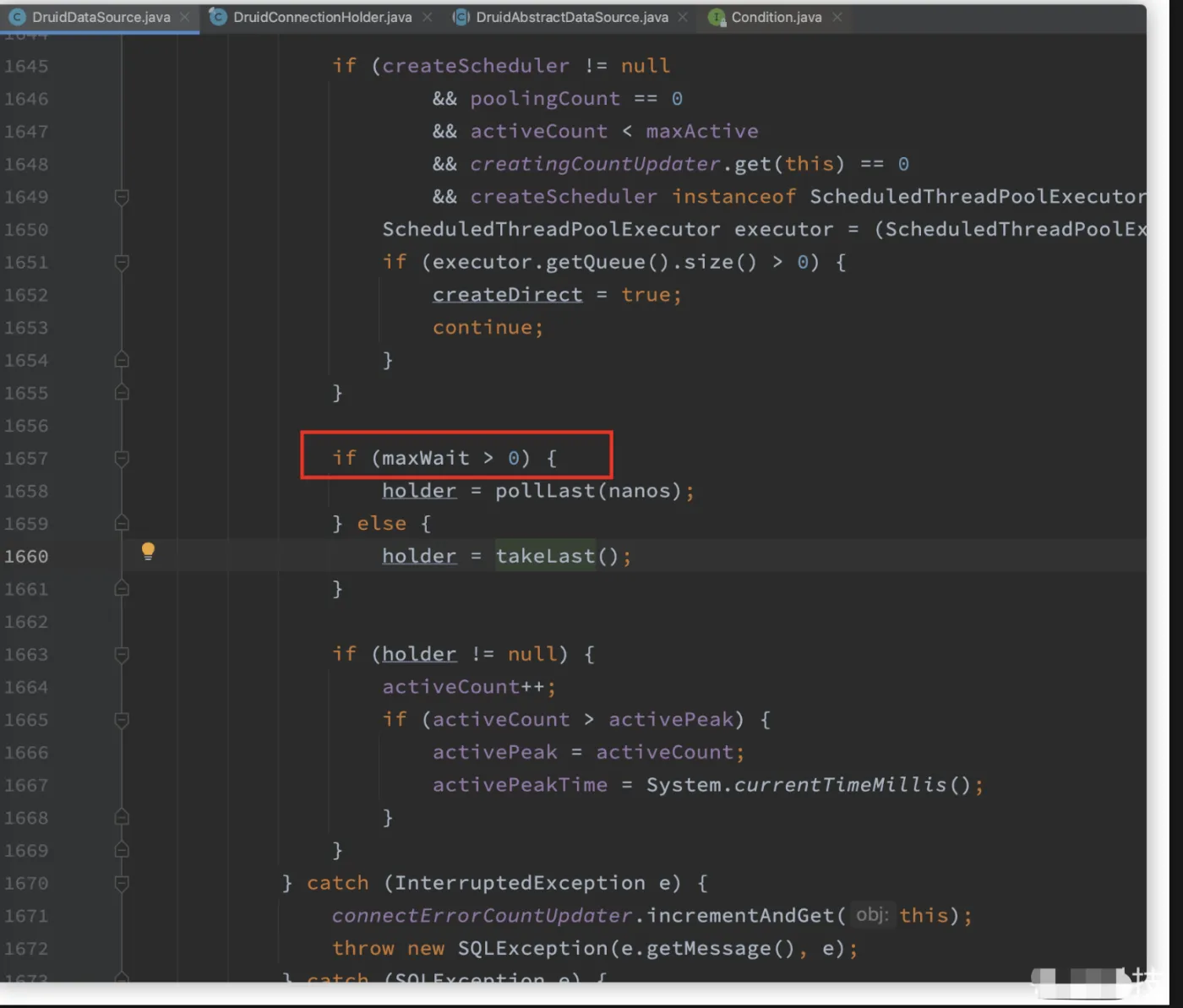Switch to the Condition.java tab
Screen dimensions: 1183x1008
[776, 17]
